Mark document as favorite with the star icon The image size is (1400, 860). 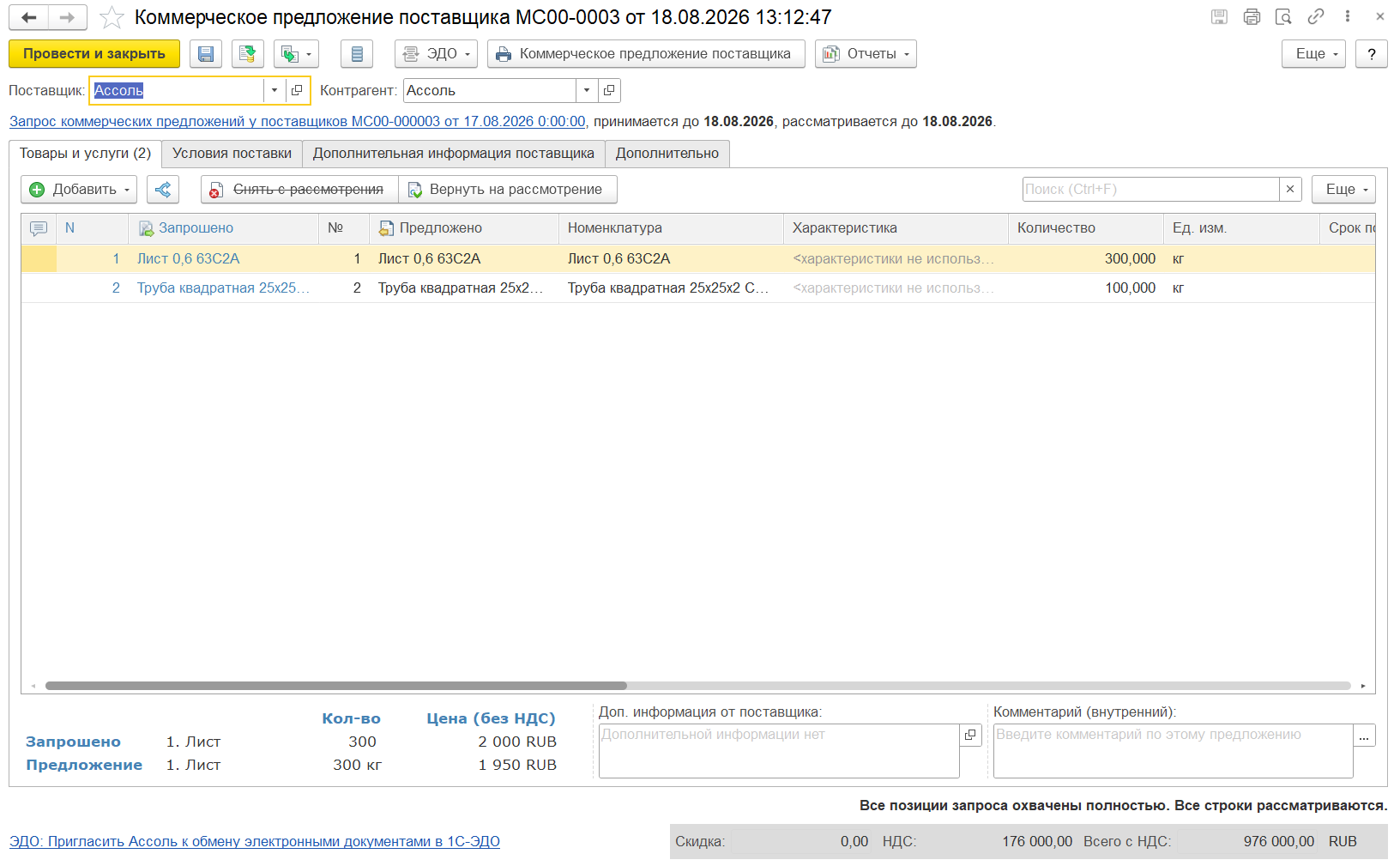pyautogui.click(x=112, y=17)
